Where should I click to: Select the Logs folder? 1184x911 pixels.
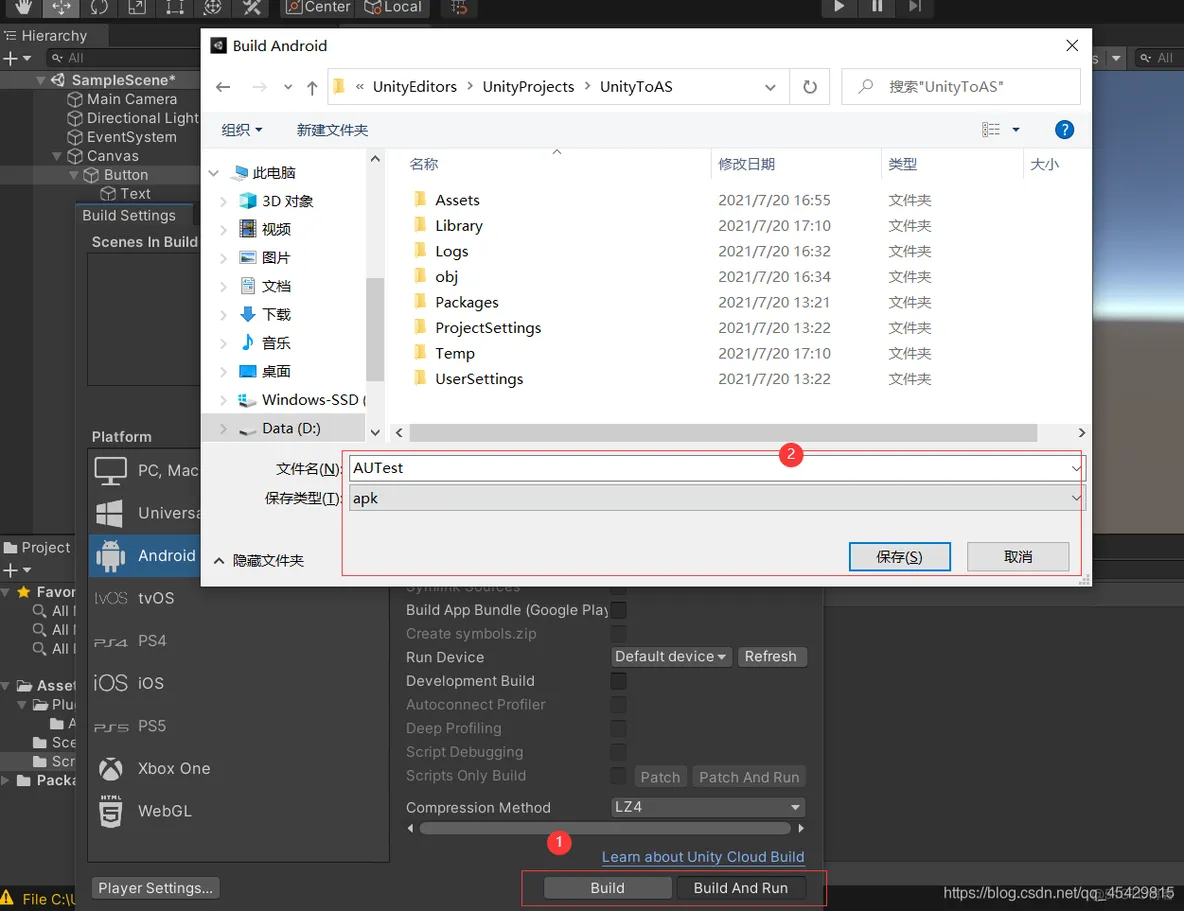452,252
